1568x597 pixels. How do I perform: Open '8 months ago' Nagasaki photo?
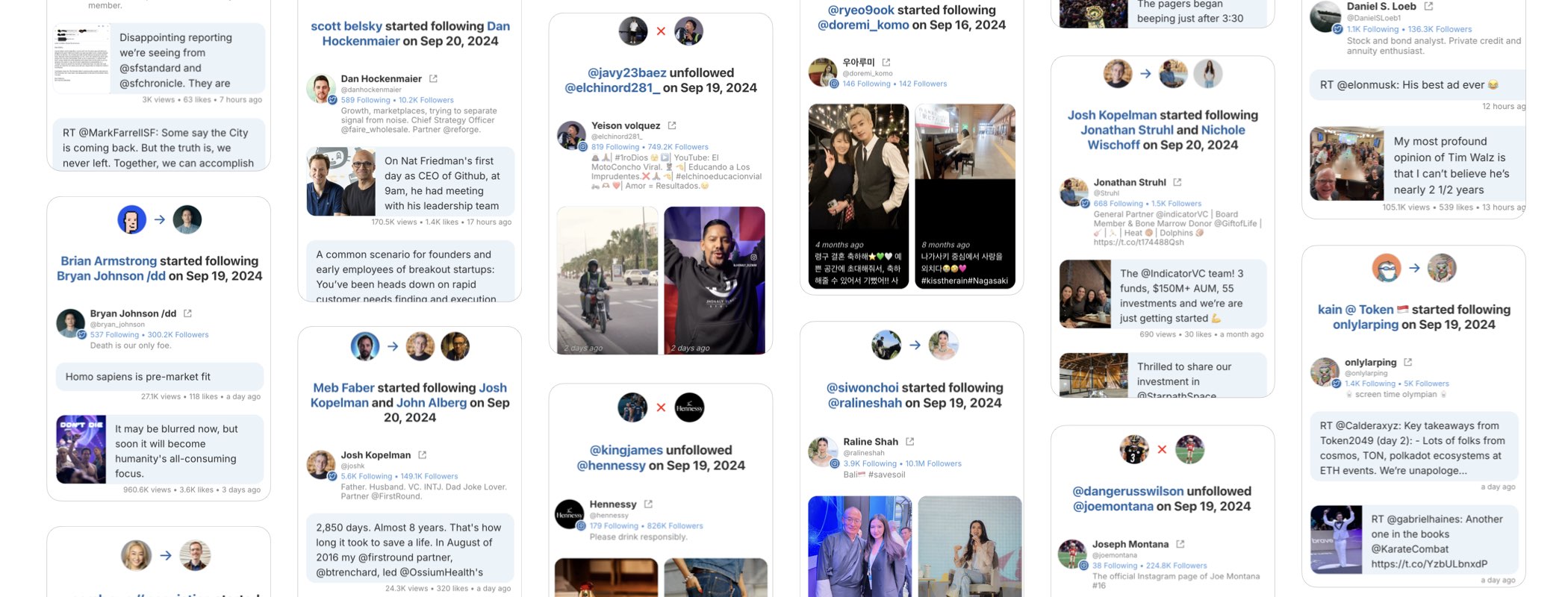[x=965, y=196]
